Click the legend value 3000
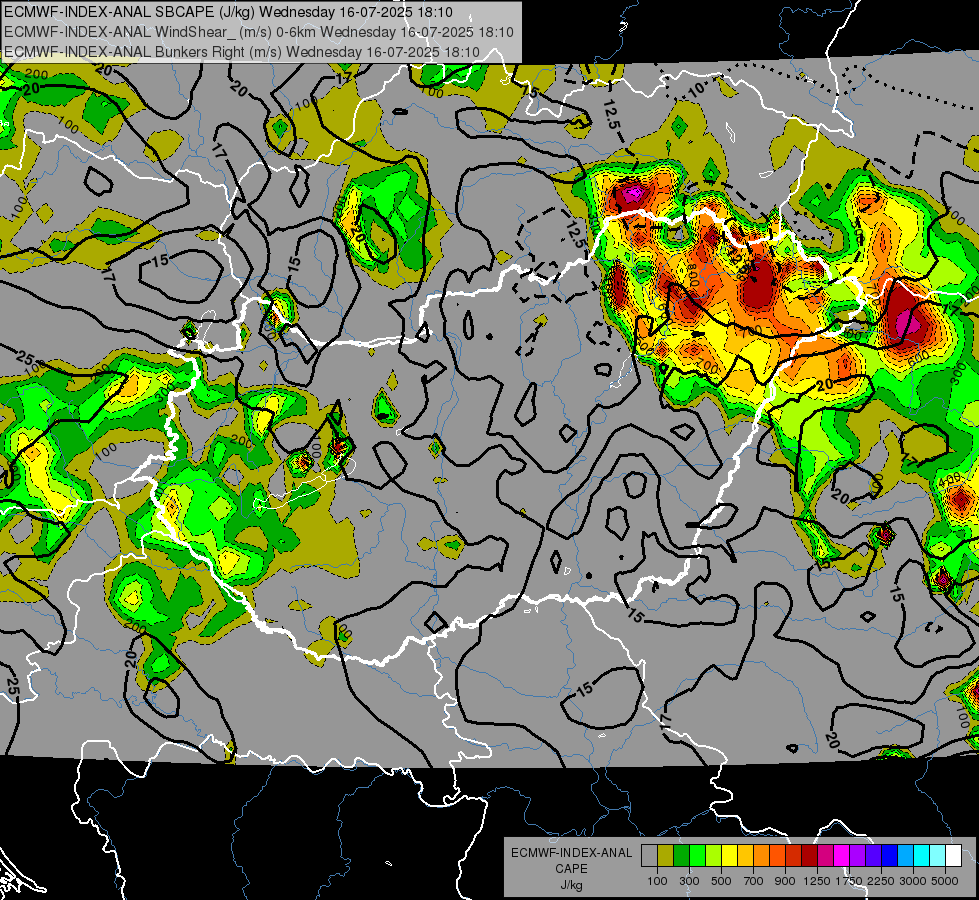 point(913,881)
